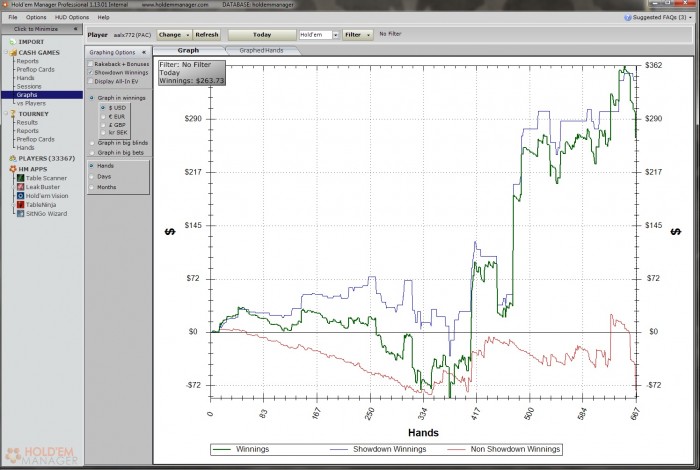Open the SitNGo Wizard app icon
Viewport: 700px width, 470px height.
(21, 214)
